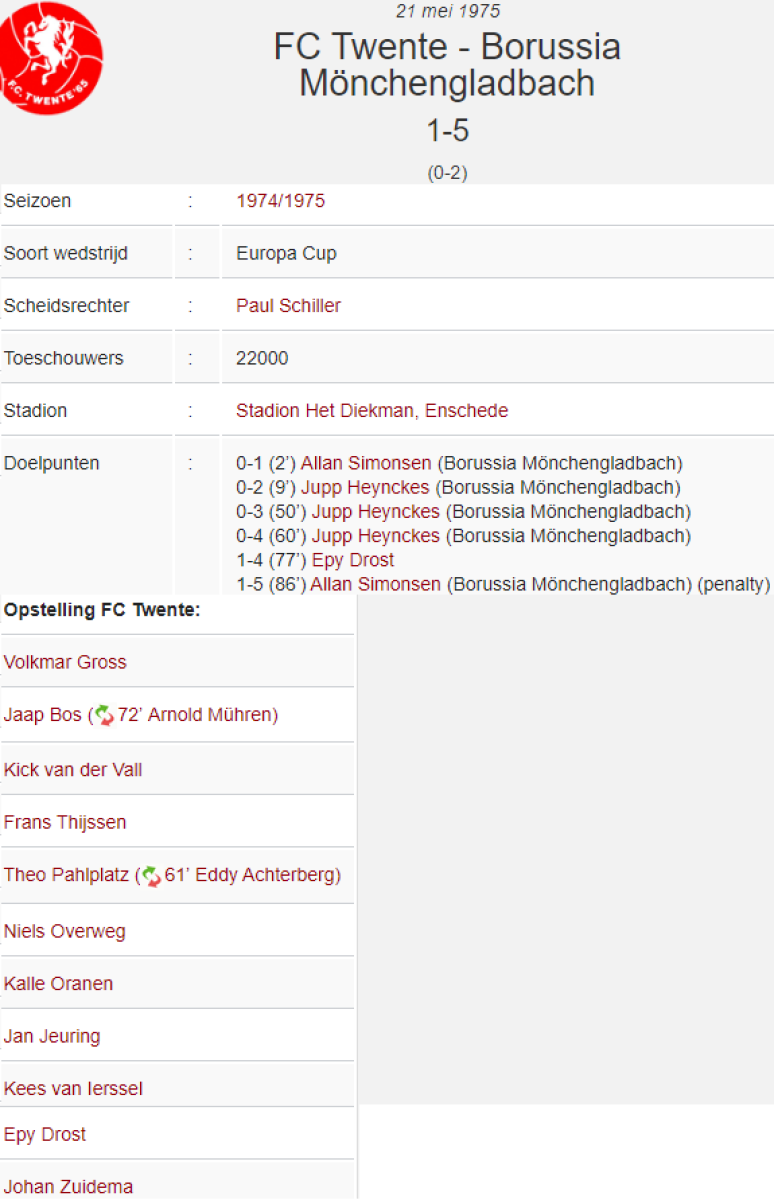Click Jupp Heynckes on the 0-2 goal

365,488
